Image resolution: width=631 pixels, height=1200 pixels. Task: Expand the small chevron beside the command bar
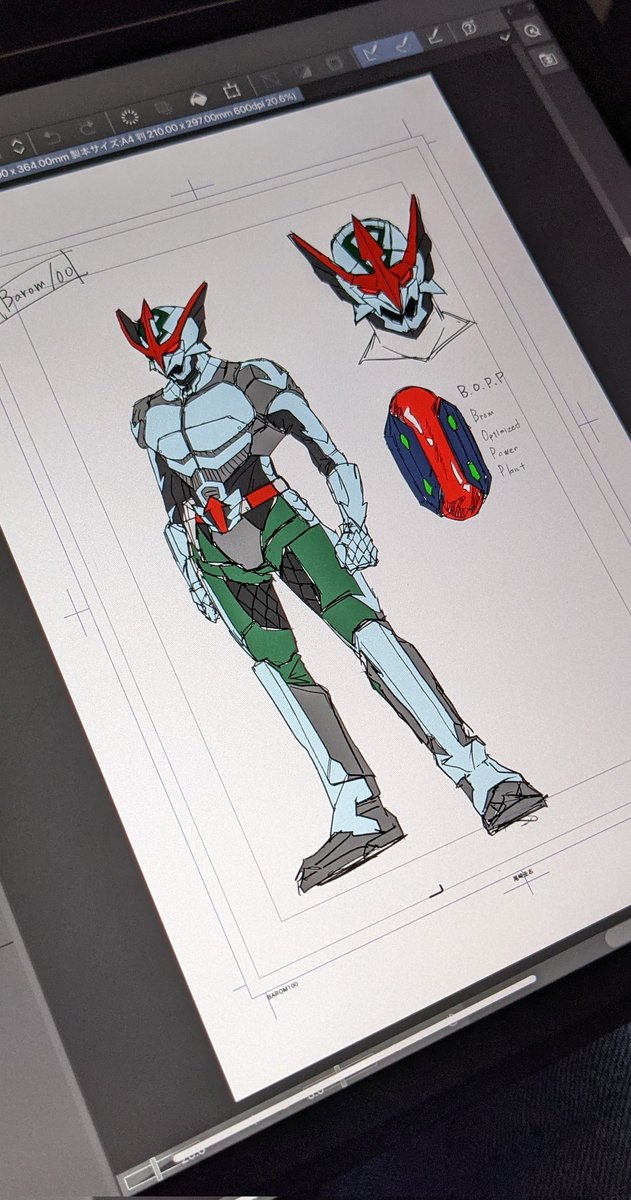pyautogui.click(x=506, y=38)
